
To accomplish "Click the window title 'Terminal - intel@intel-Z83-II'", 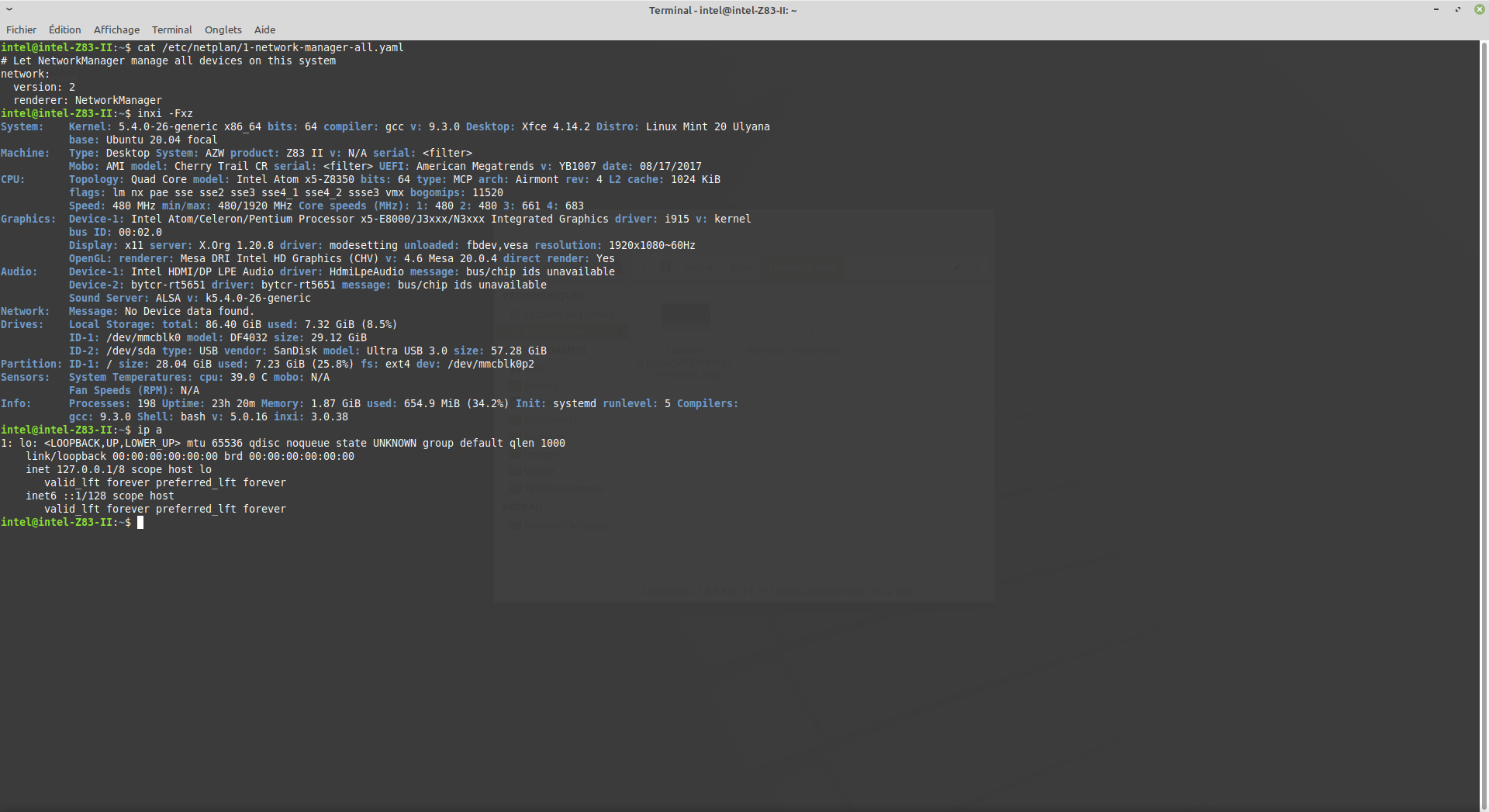I will coord(722,10).
